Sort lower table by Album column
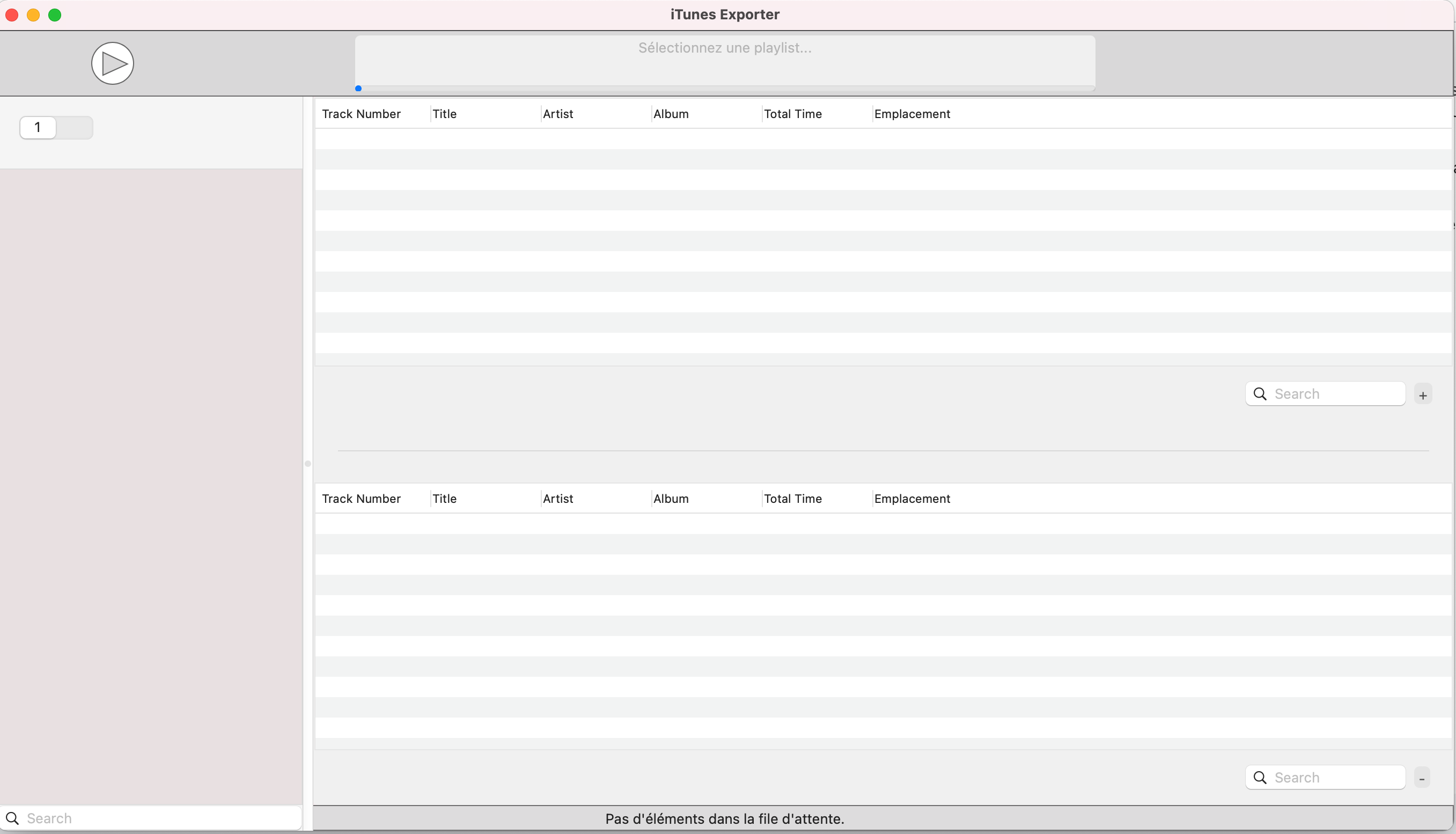 pos(671,499)
